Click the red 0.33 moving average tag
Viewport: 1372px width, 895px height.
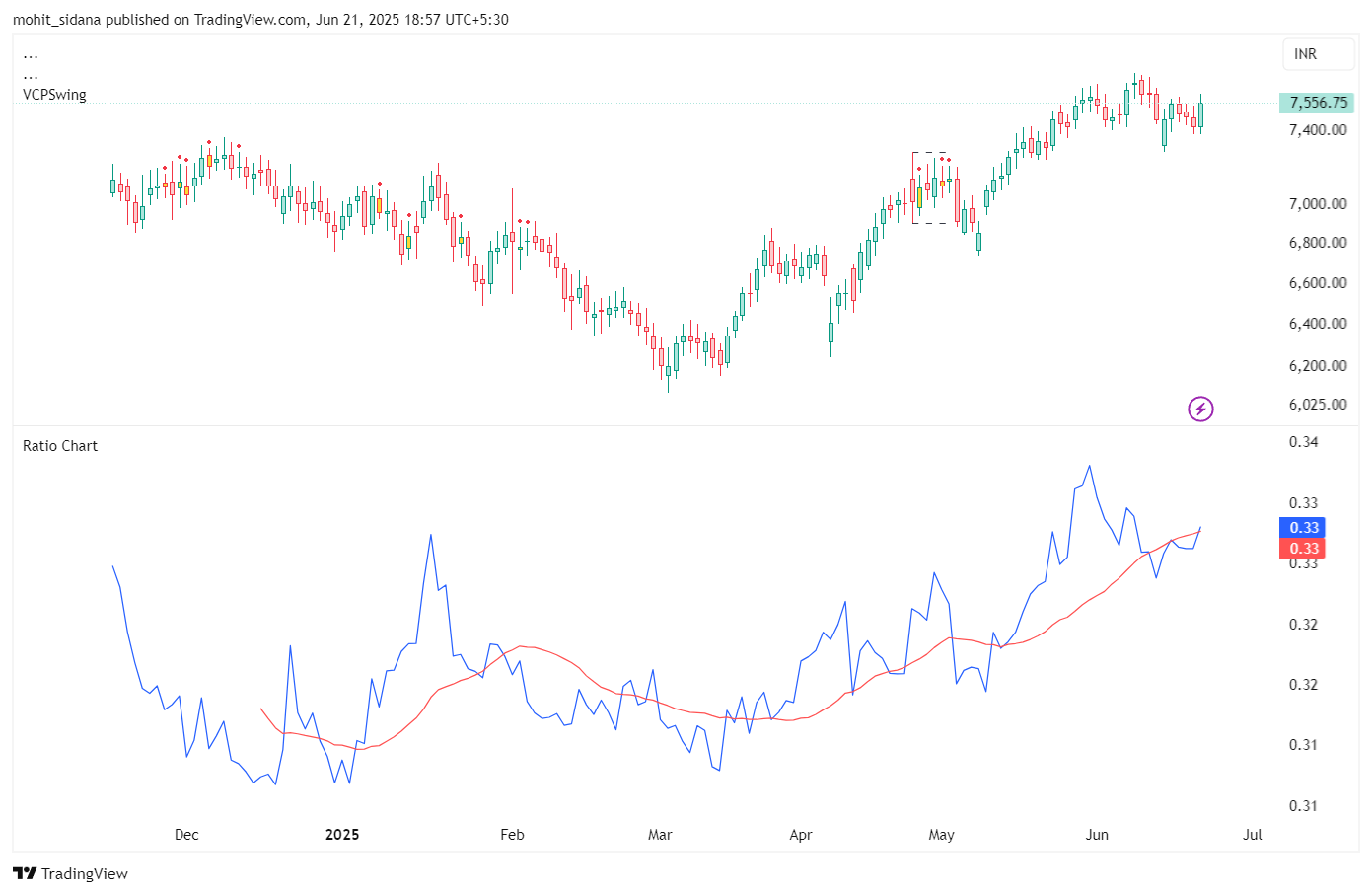point(1304,549)
